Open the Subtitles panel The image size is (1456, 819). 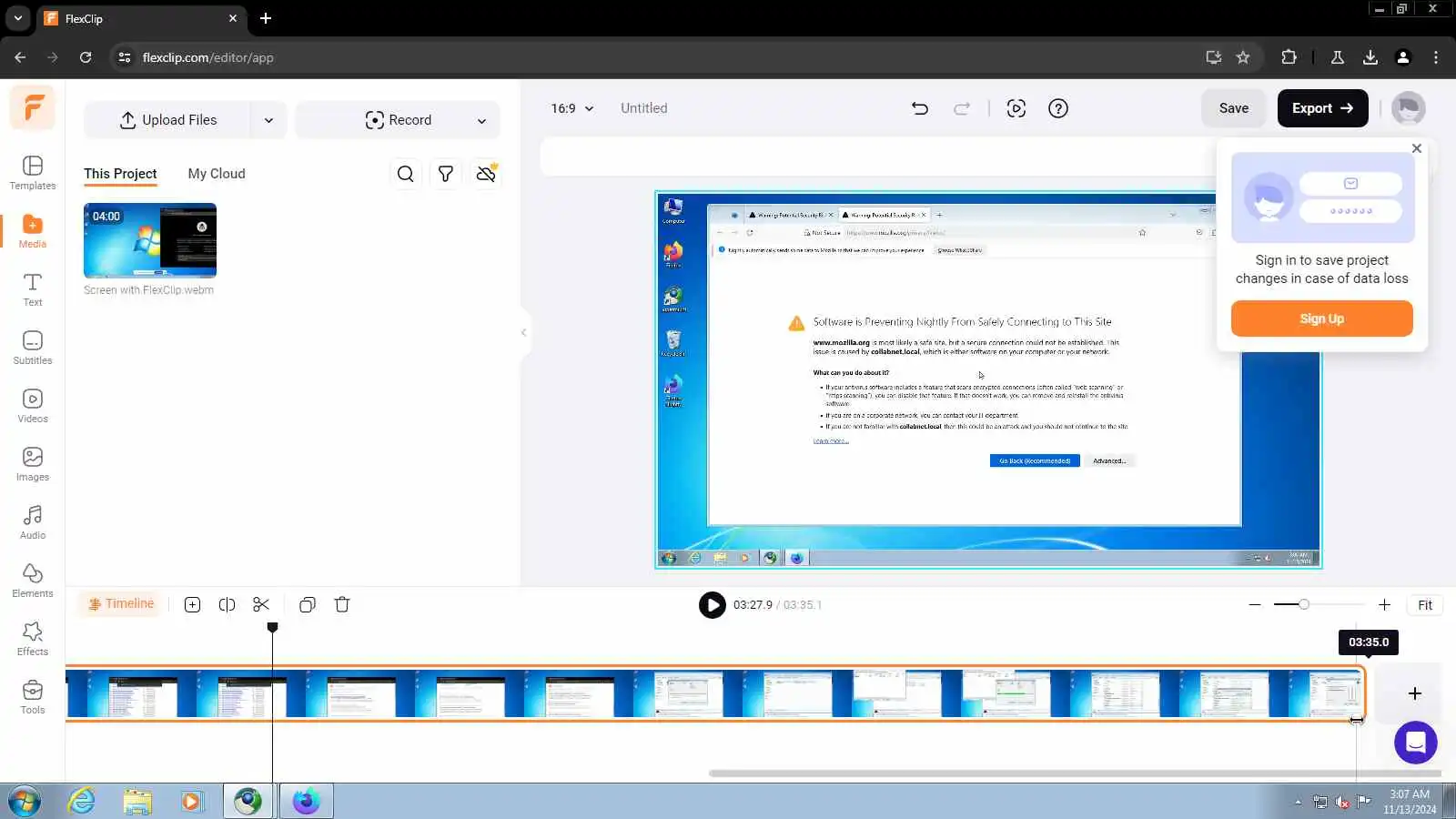click(x=33, y=347)
